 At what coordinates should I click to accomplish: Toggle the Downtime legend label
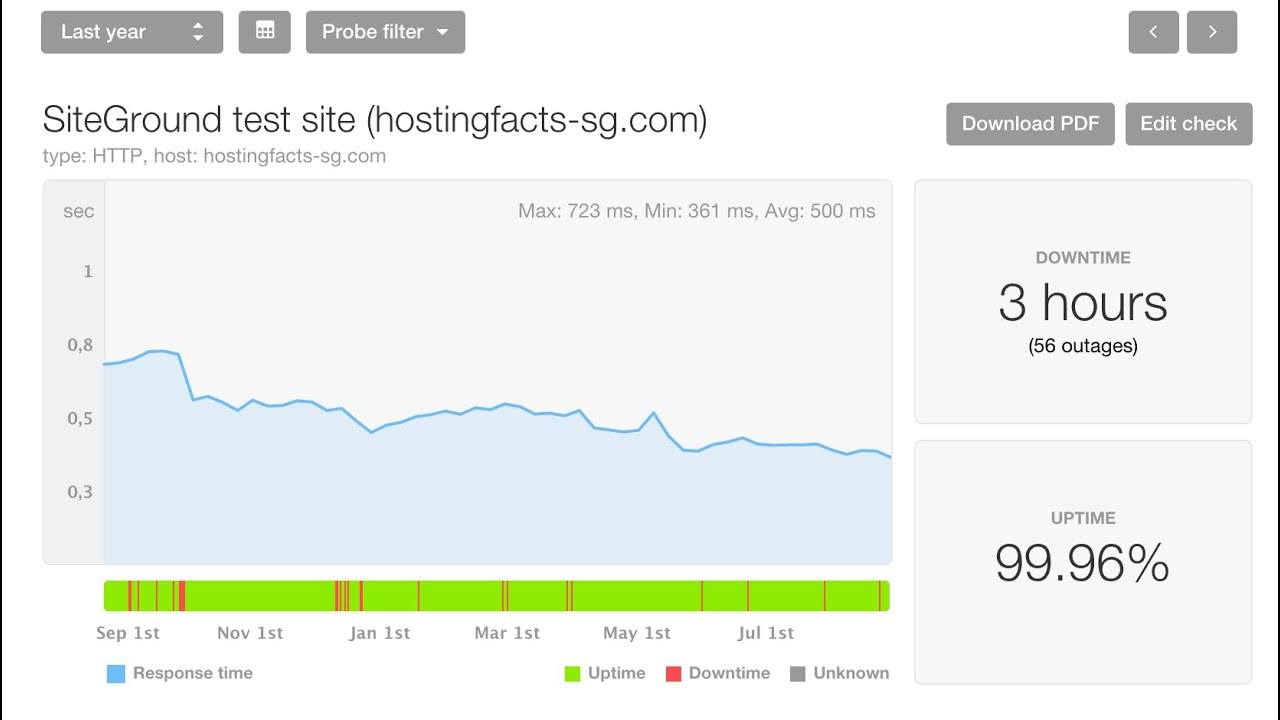729,674
